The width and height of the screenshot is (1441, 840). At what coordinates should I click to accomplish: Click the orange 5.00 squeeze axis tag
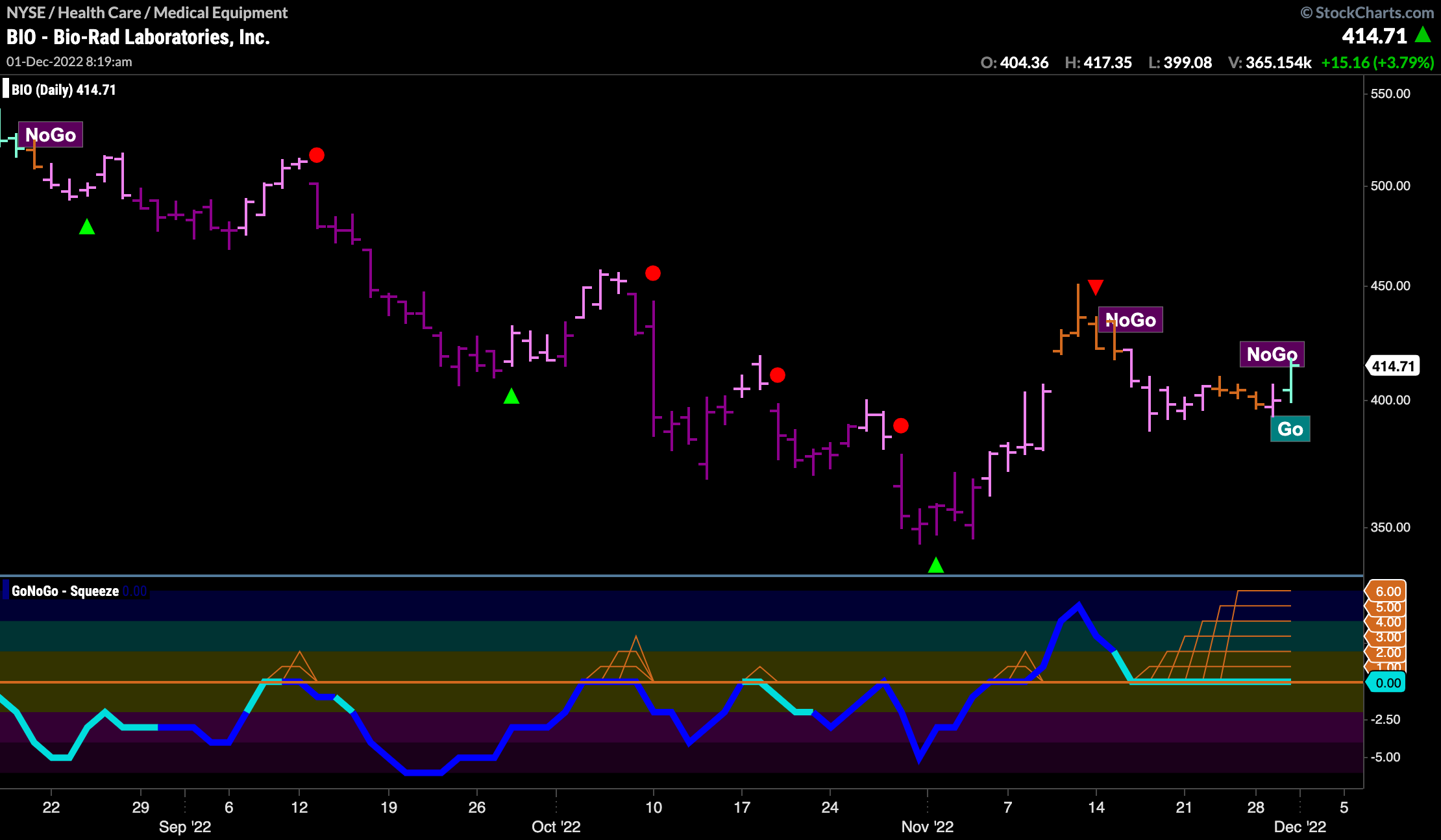click(x=1386, y=607)
